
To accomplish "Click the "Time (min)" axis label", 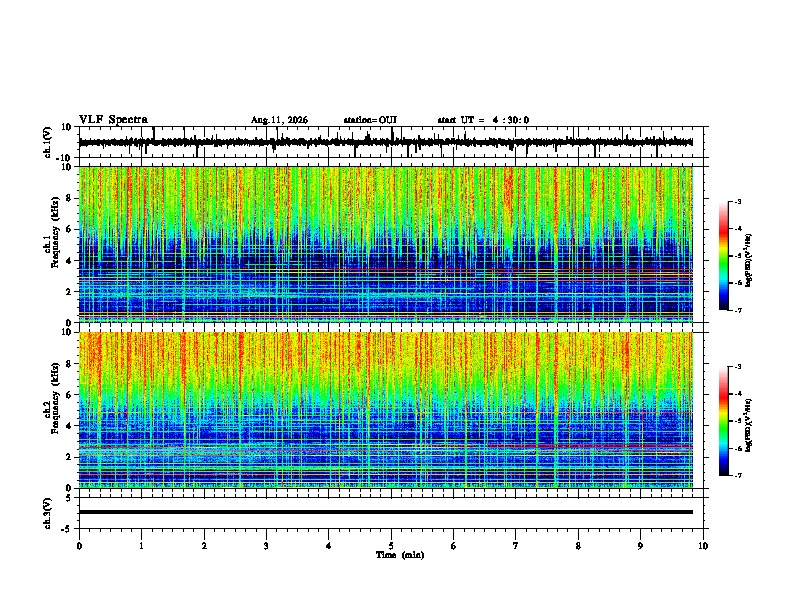I will pyautogui.click(x=400, y=555).
